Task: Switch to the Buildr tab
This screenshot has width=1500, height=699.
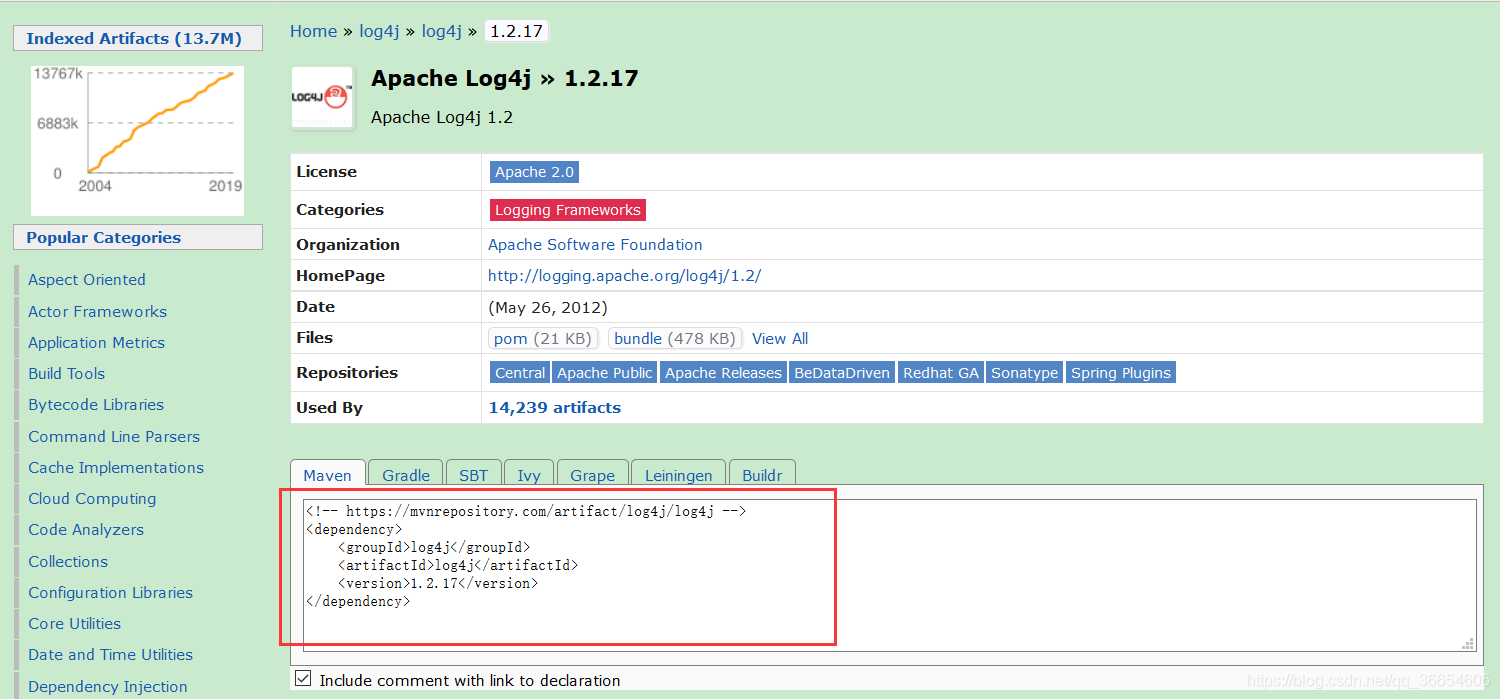Action: [x=762, y=475]
